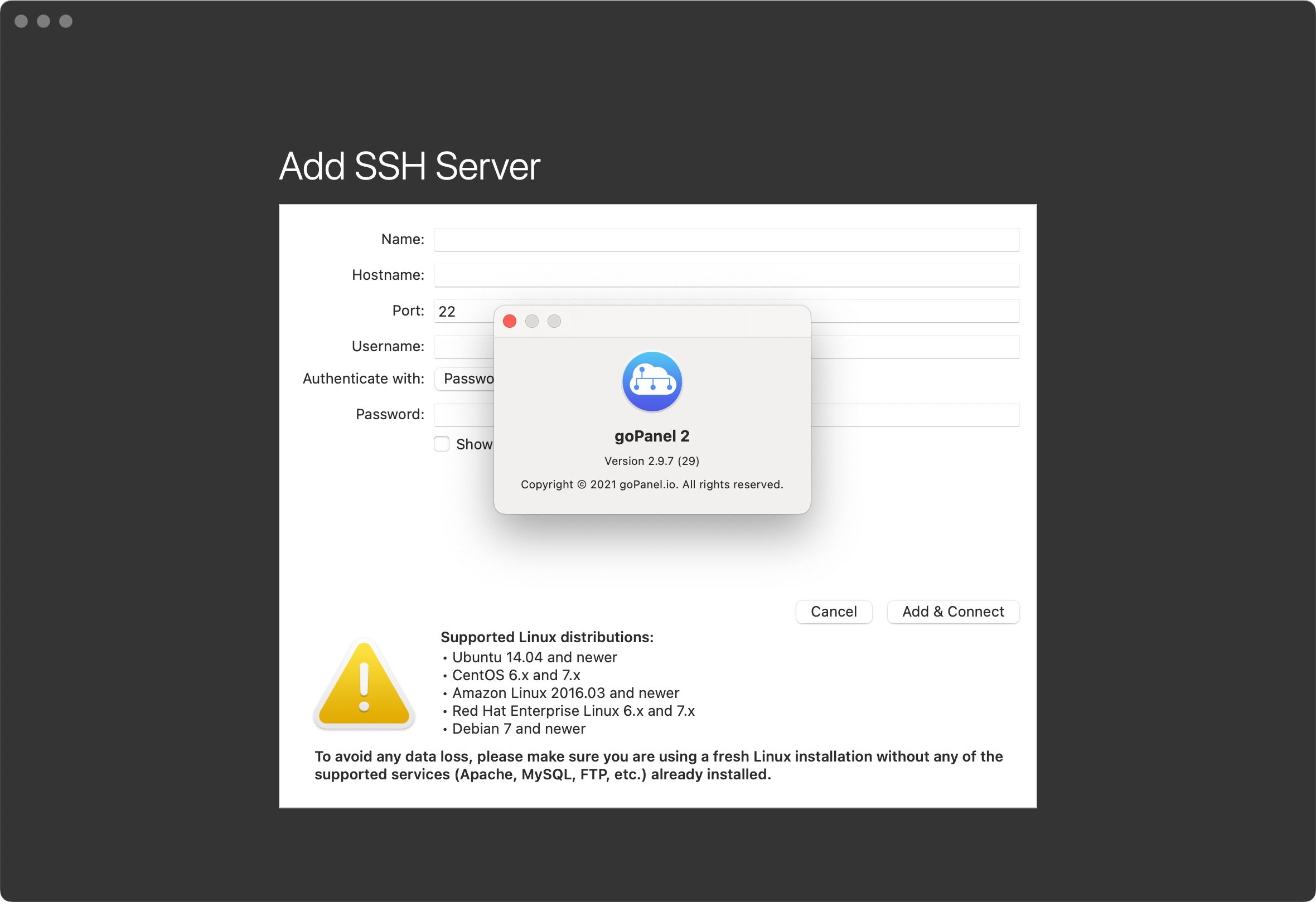Click the About dialog zoom button

554,322
